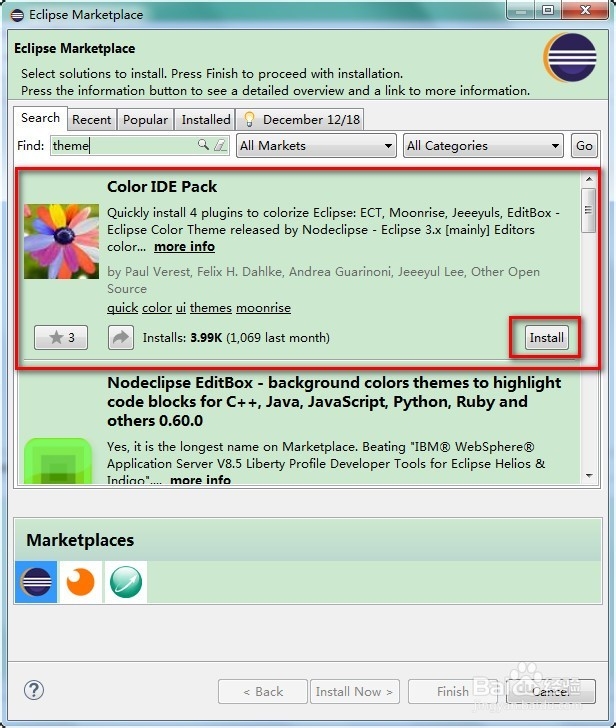Click the green Nodeclipse EditBox logo

[x=58, y=461]
